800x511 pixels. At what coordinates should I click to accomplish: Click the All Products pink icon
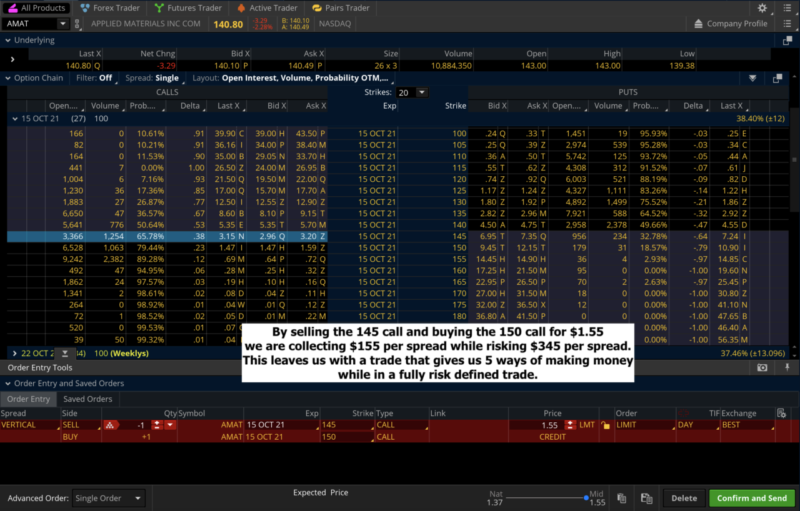(x=13, y=8)
